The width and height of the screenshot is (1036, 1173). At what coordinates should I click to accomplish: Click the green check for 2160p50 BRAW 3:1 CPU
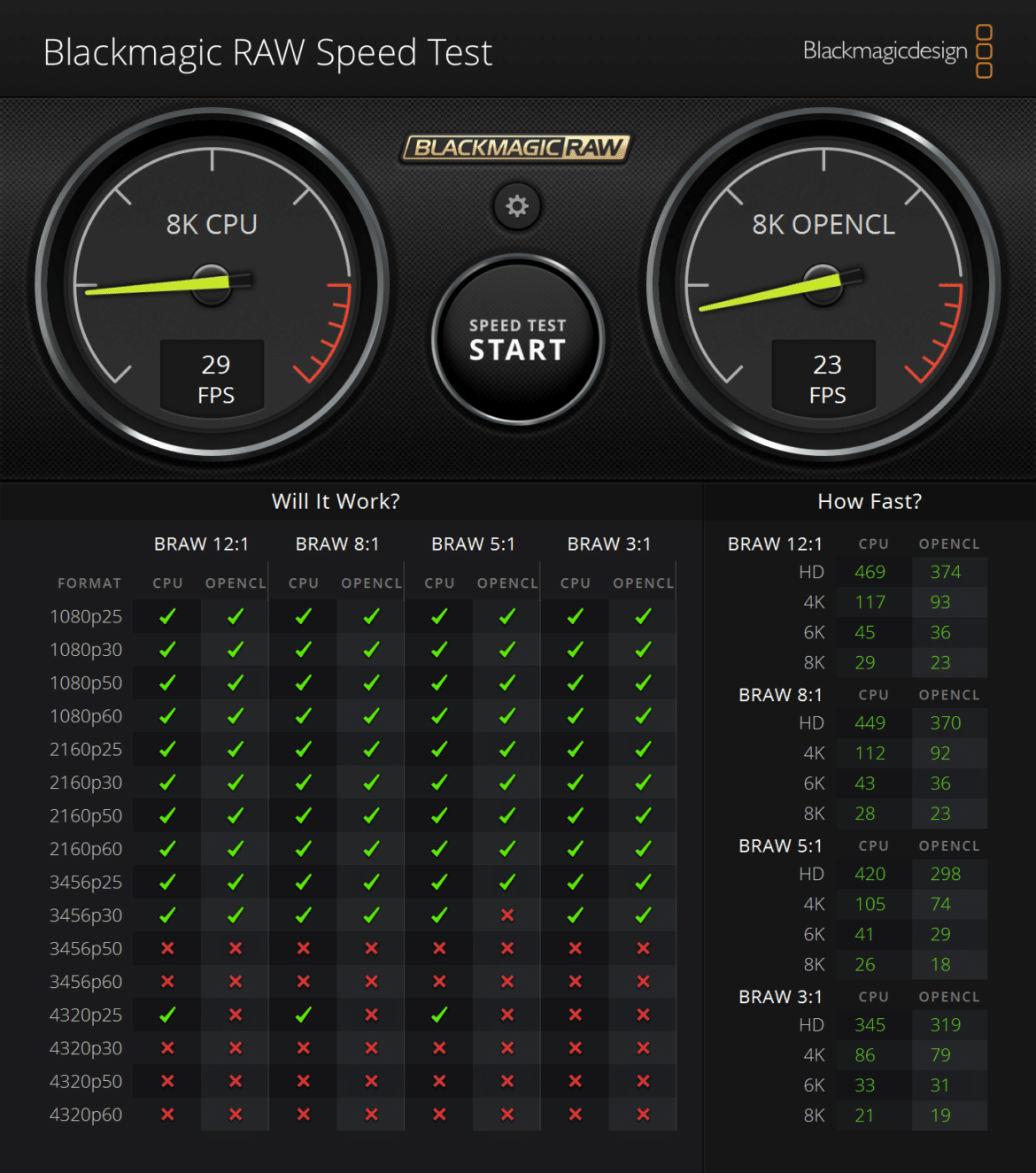[576, 815]
